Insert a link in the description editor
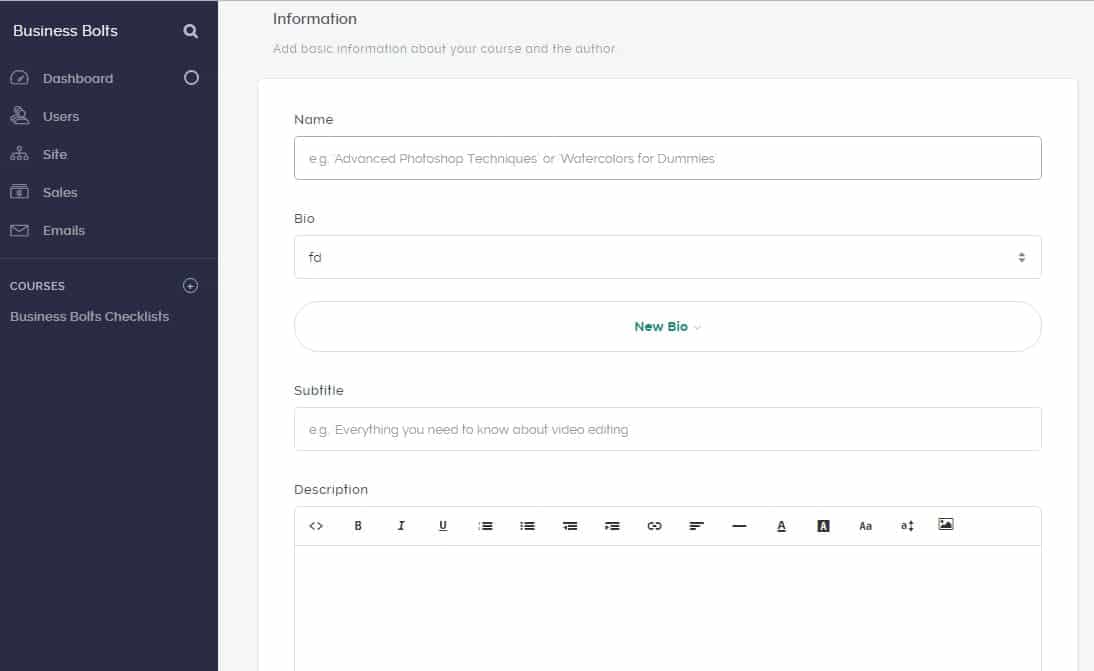Image resolution: width=1094 pixels, height=671 pixels. pos(655,526)
